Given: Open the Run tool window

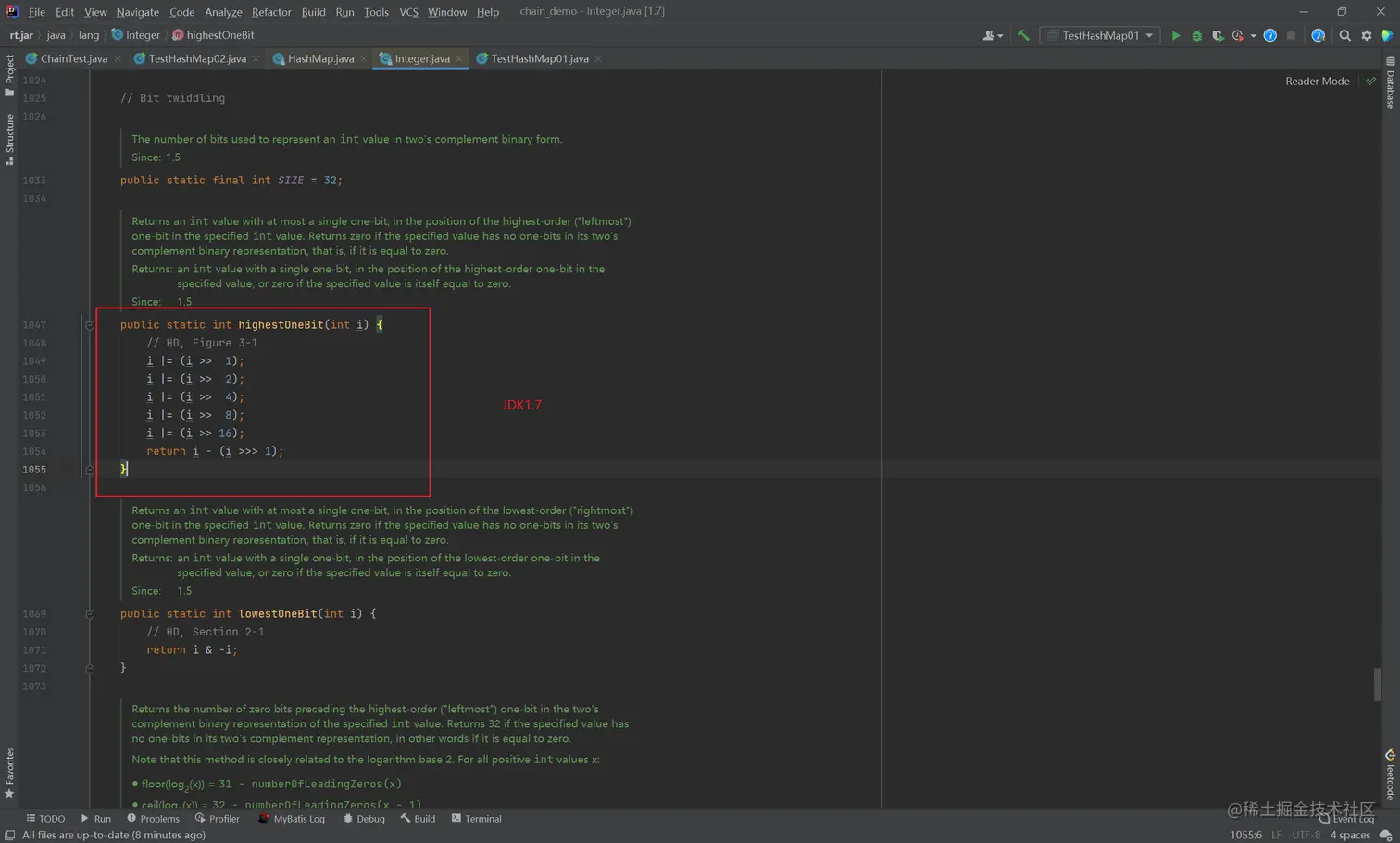Looking at the screenshot, I should coord(95,819).
